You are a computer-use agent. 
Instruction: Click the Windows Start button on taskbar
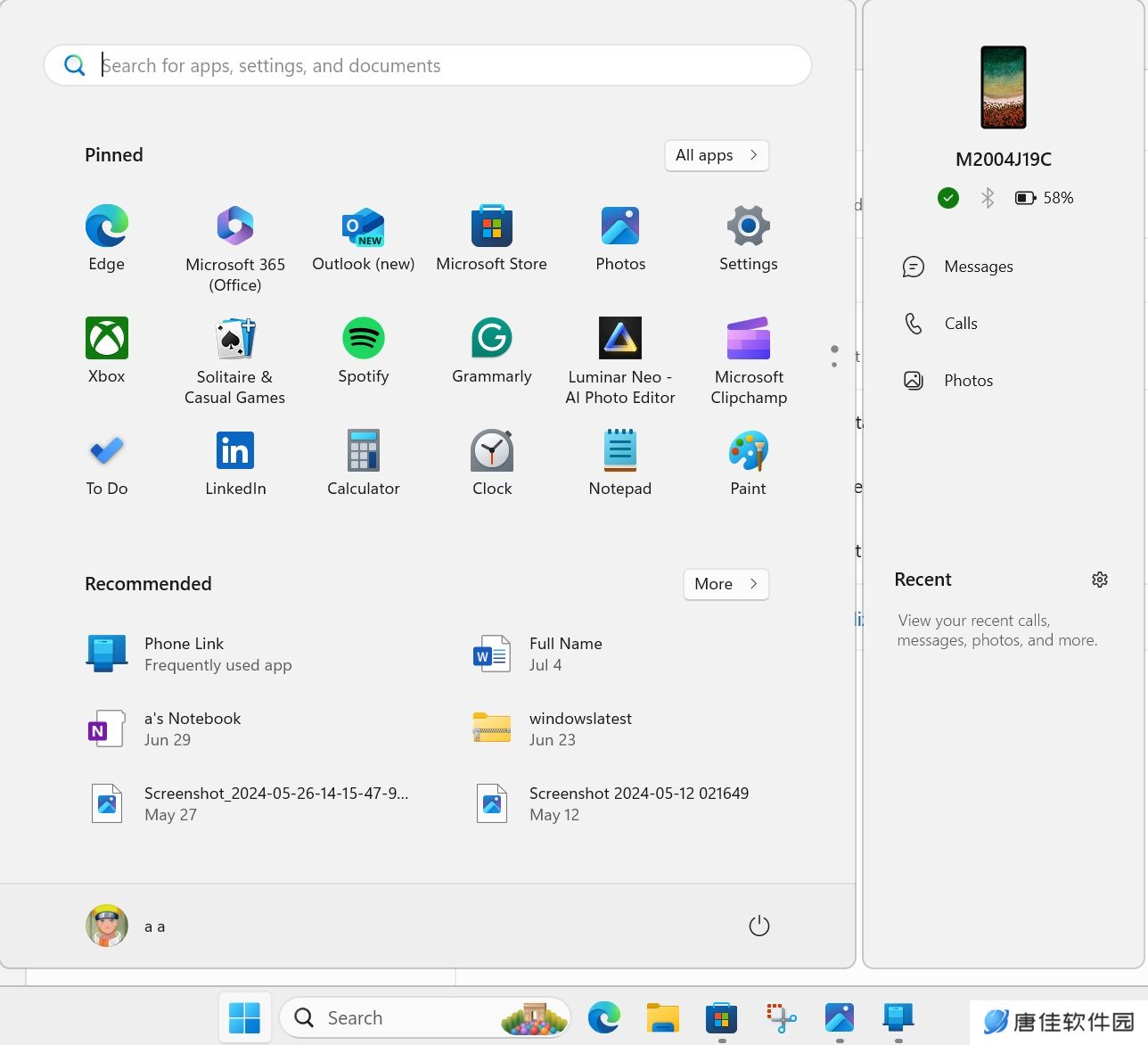pos(244,1017)
